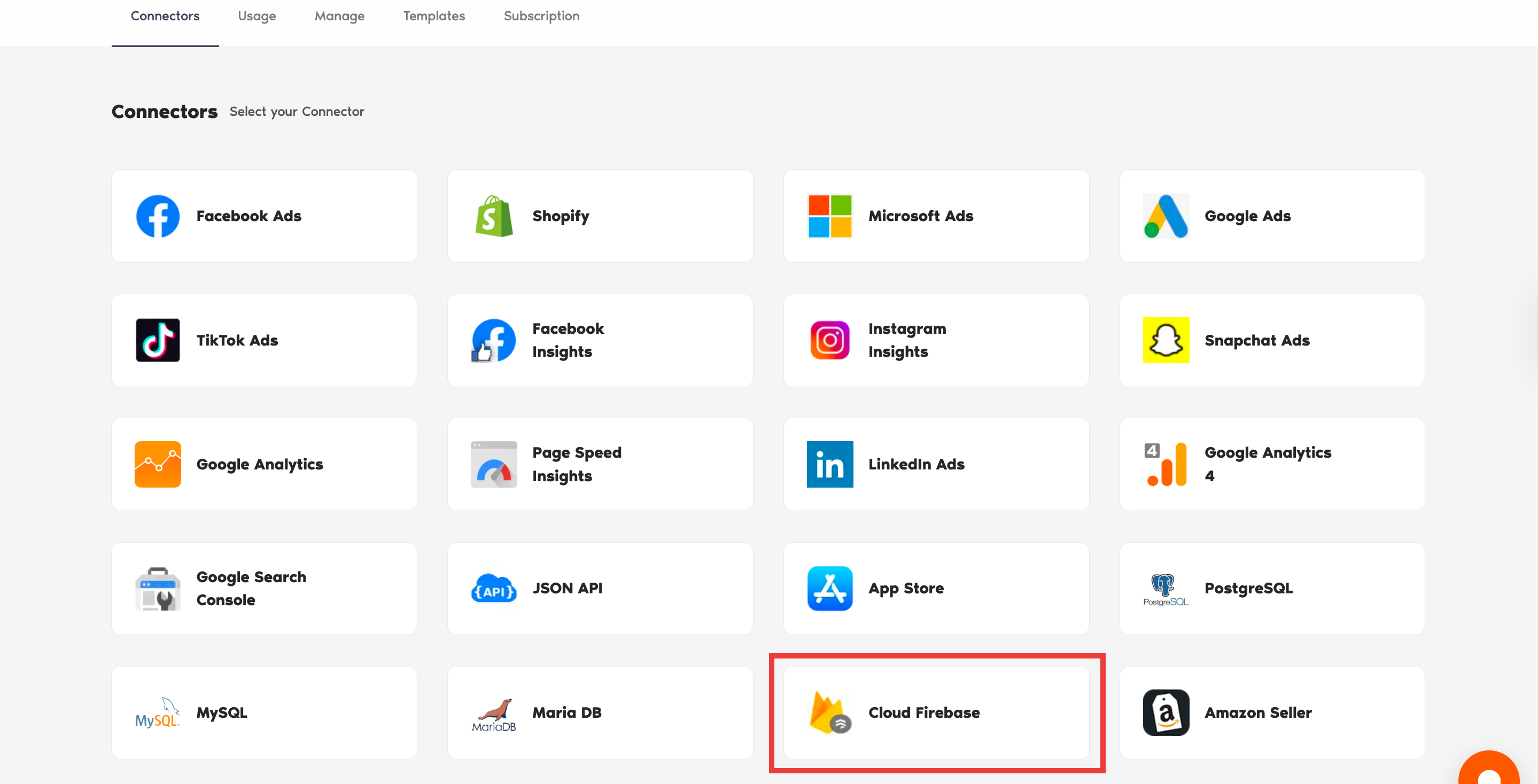Click the Snapchat ghost icon

tap(1166, 340)
